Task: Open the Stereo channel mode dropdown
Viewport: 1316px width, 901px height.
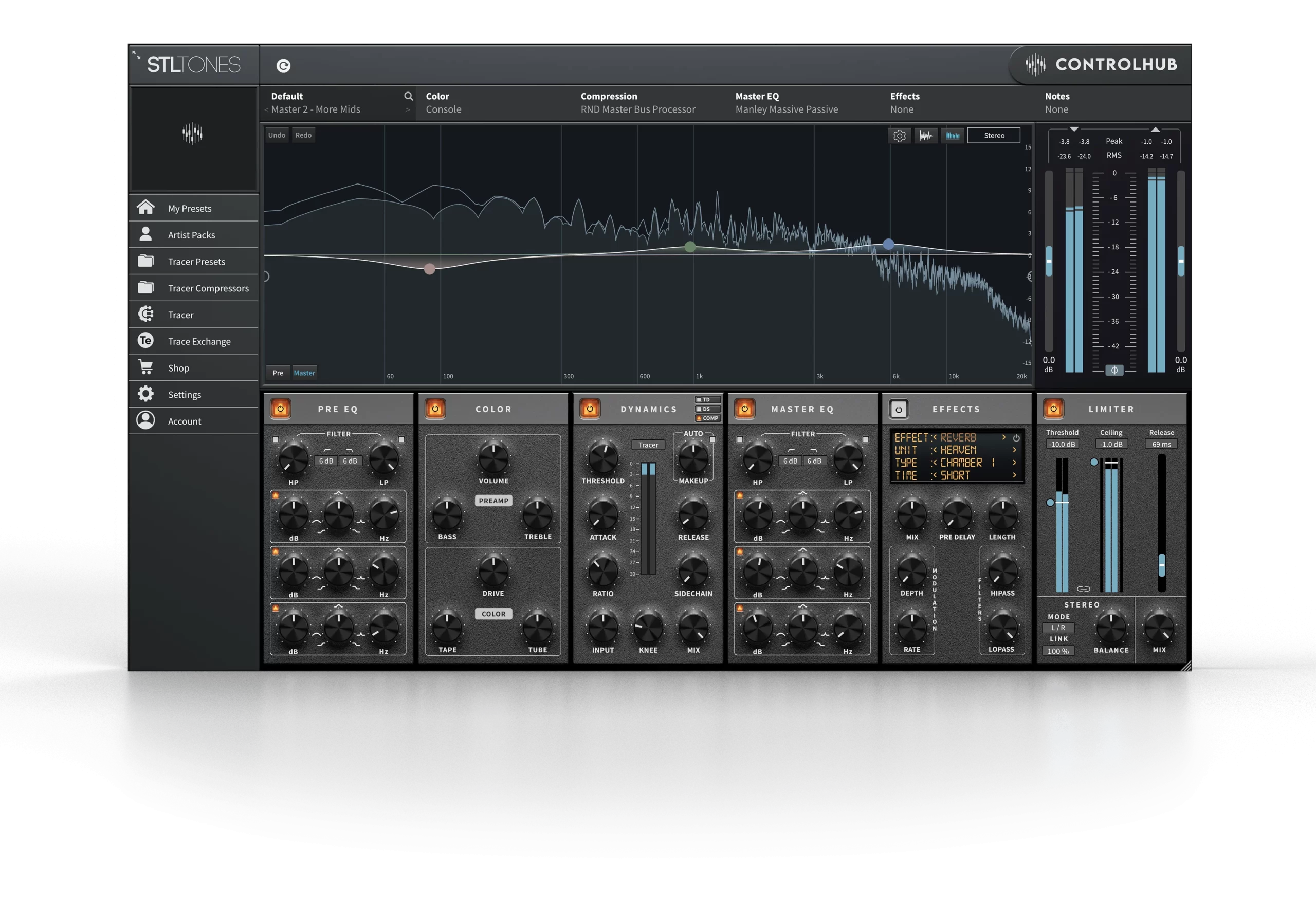Action: pyautogui.click(x=994, y=135)
